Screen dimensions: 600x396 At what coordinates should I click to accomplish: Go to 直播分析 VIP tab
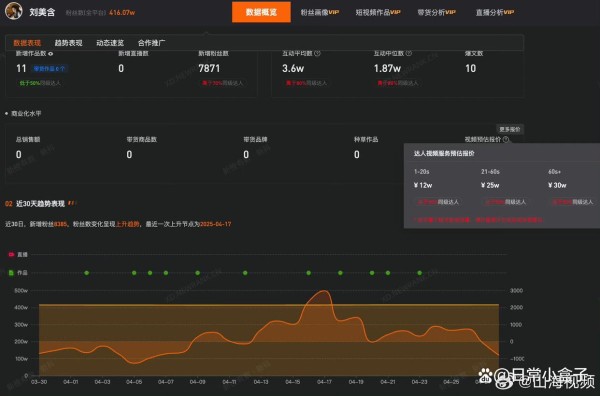point(495,12)
